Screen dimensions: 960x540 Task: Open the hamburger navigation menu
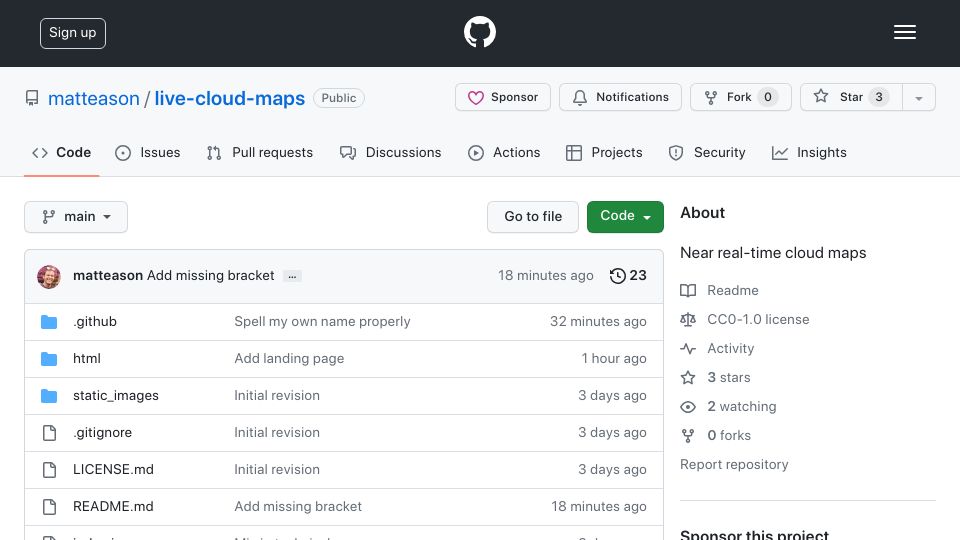point(904,32)
